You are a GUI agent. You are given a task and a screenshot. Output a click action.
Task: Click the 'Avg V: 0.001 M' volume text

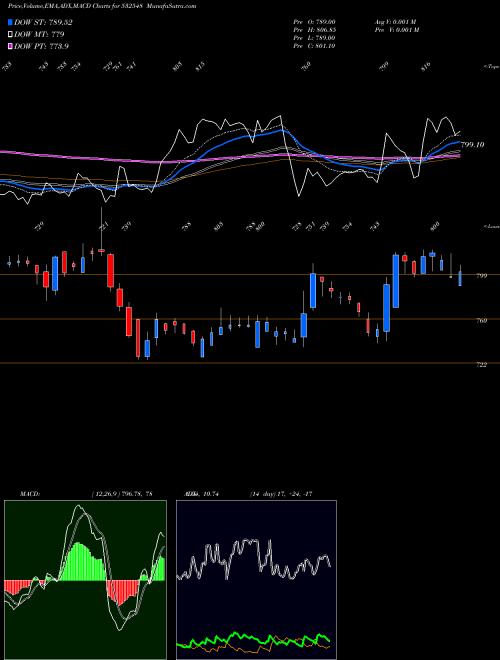coord(395,21)
